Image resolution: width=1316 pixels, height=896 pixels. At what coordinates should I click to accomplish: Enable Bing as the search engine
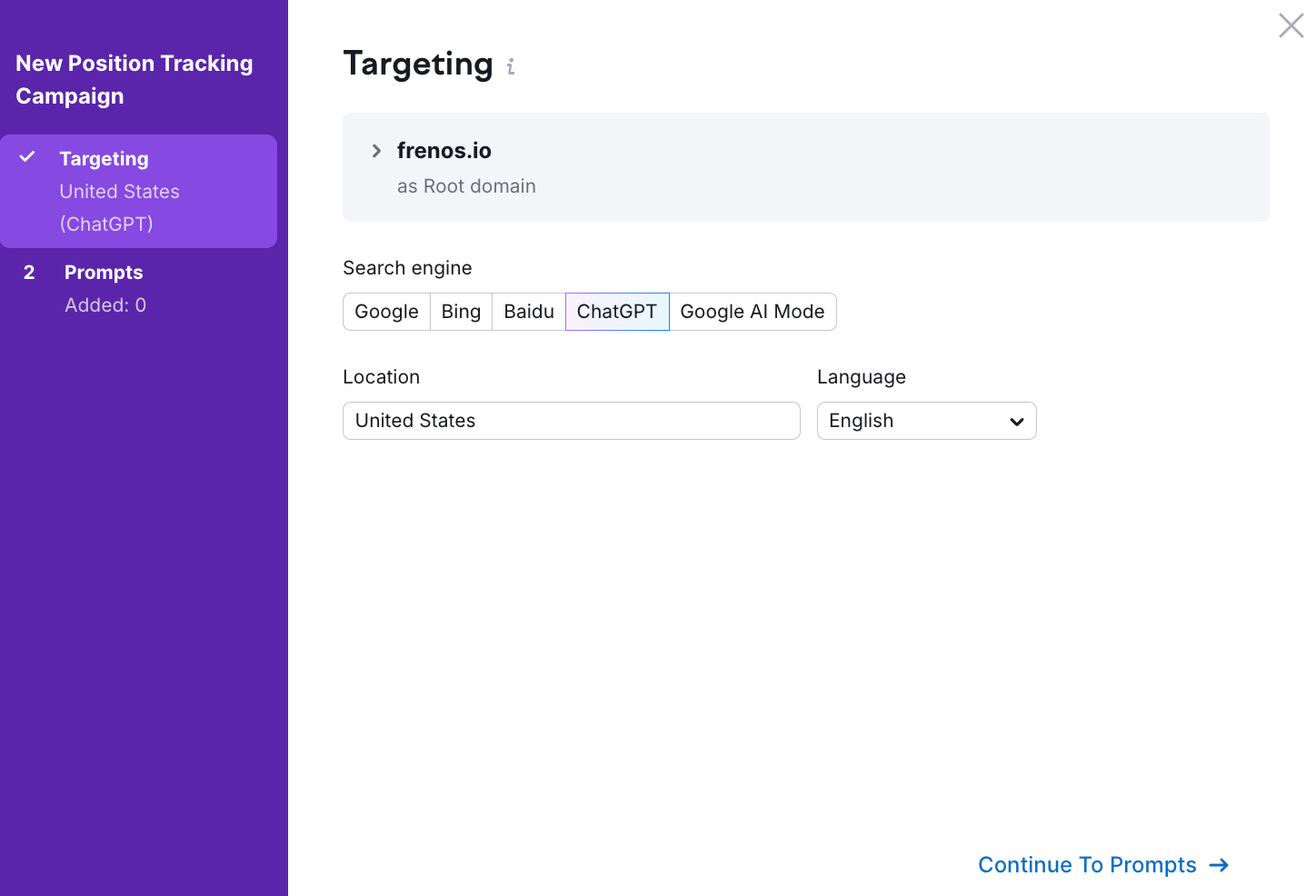point(461,311)
